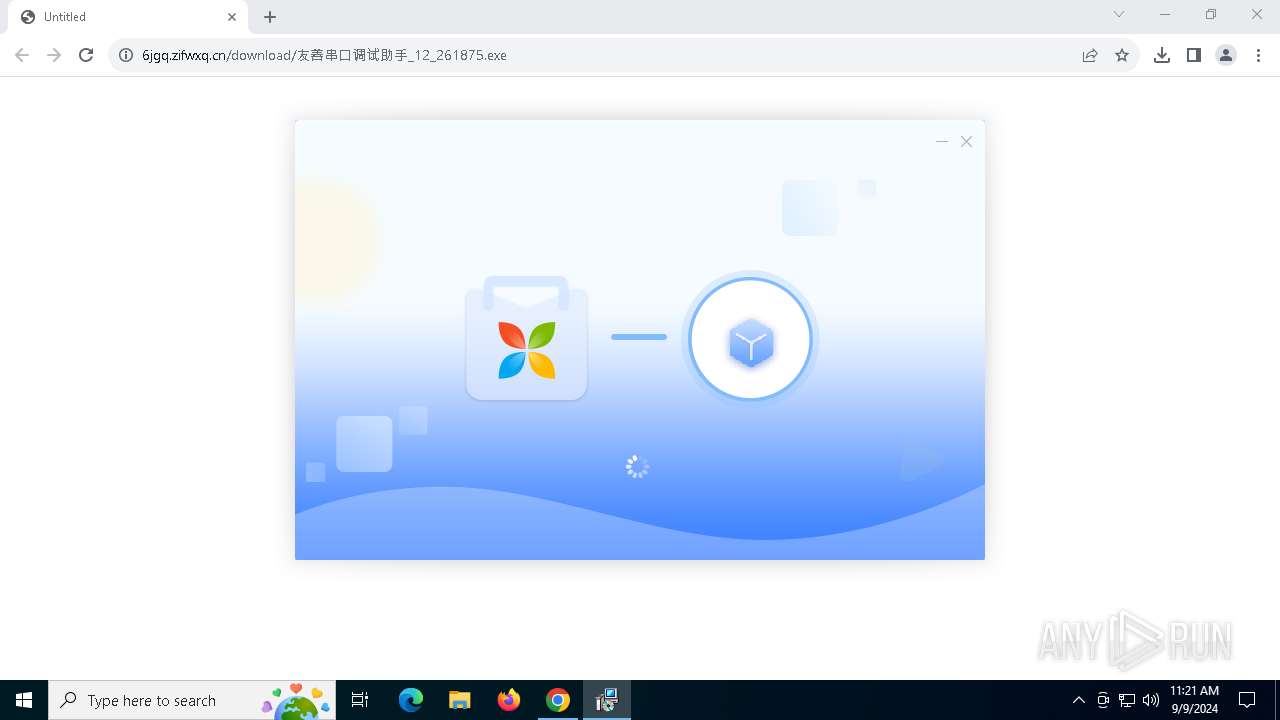Image resolution: width=1280 pixels, height=720 pixels.
Task: Open the Chrome downloads icon
Action: (x=1162, y=55)
